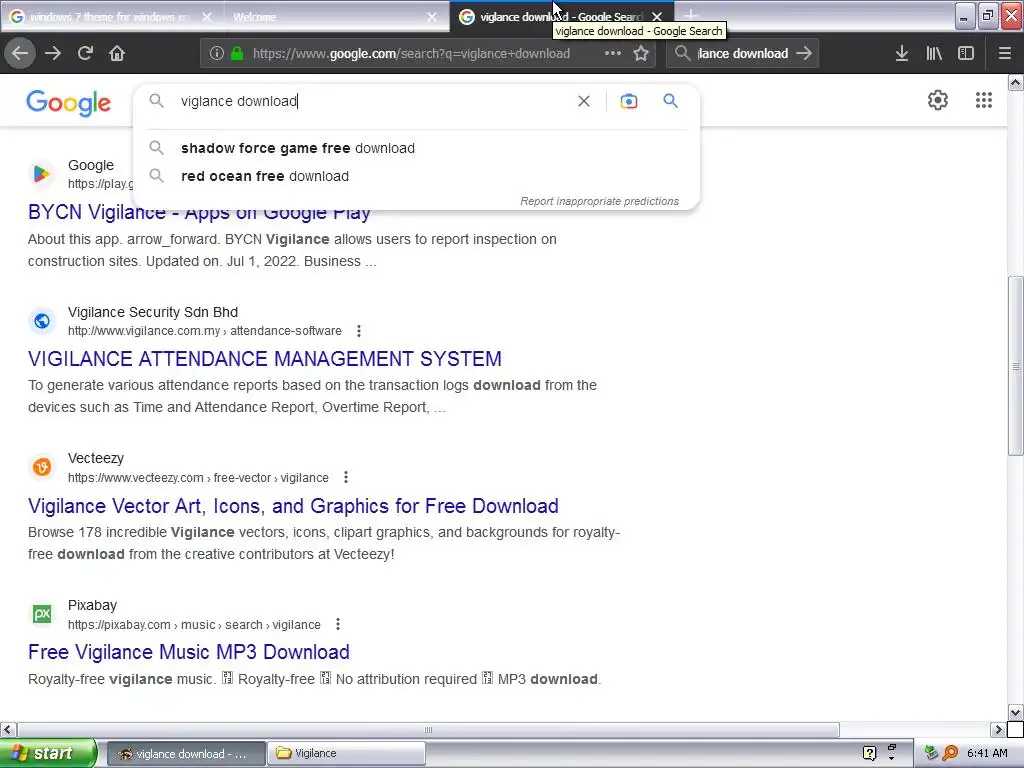The width and height of the screenshot is (1024, 768).
Task: Click the Pixabay site favicon
Action: [42, 614]
